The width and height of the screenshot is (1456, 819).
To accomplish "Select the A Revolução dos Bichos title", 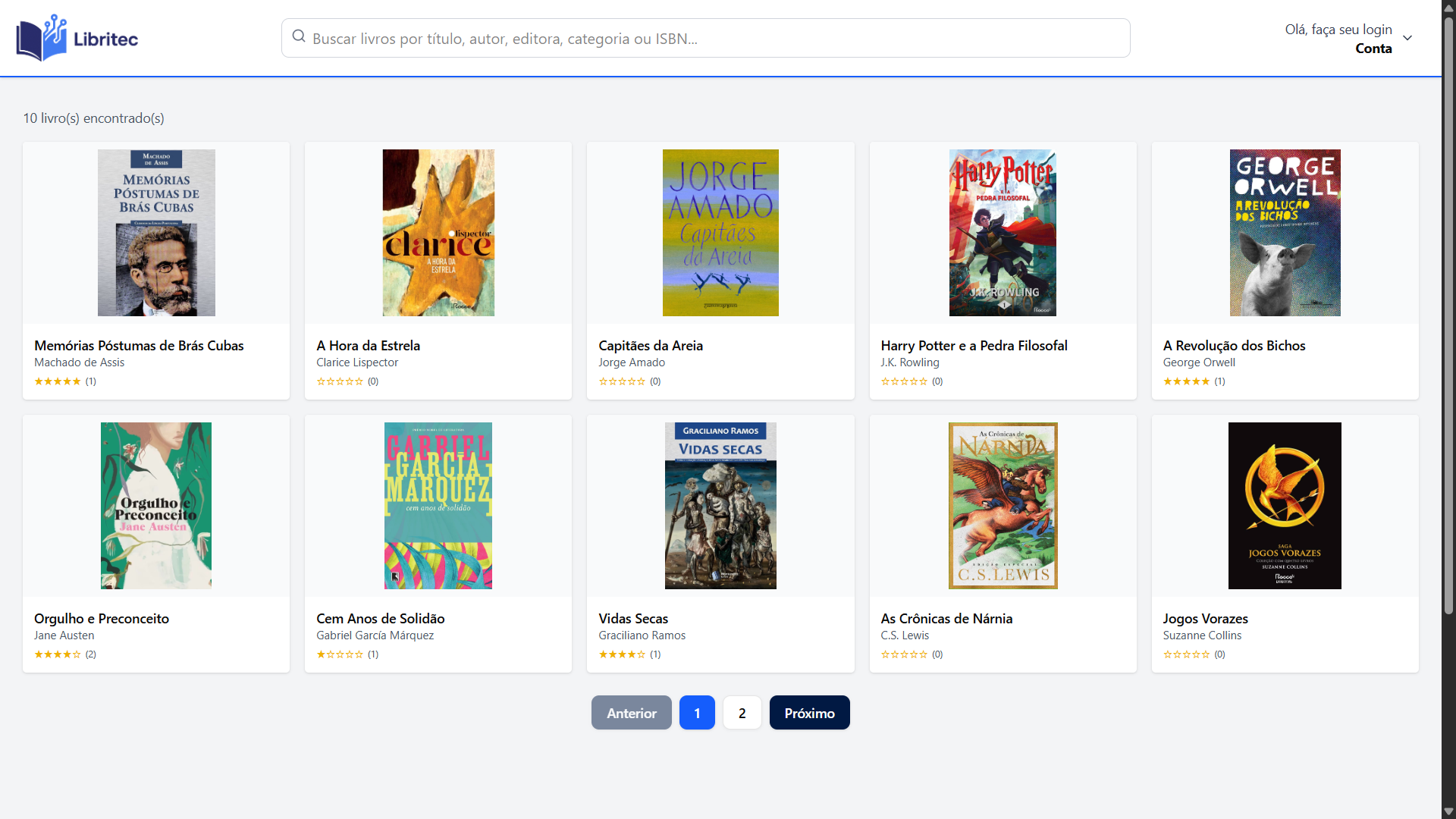I will click(1234, 346).
